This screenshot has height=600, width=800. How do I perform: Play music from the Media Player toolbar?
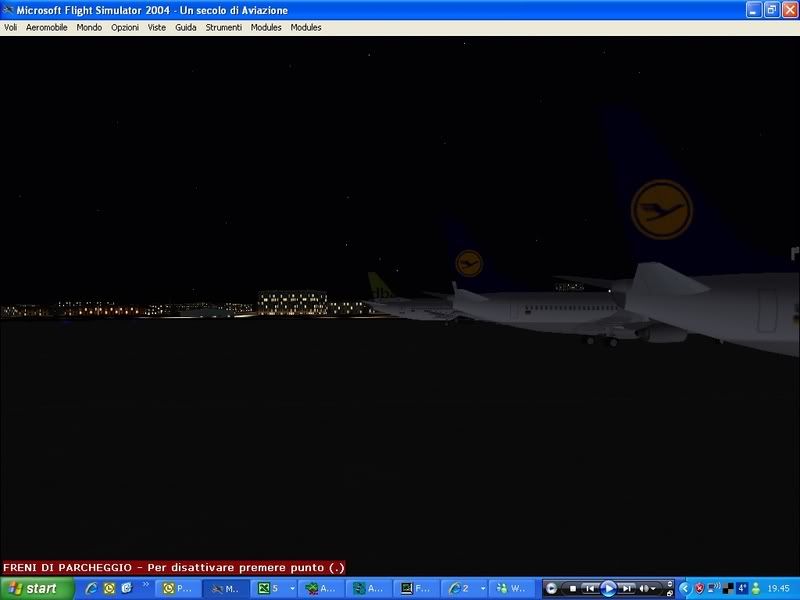click(x=608, y=589)
